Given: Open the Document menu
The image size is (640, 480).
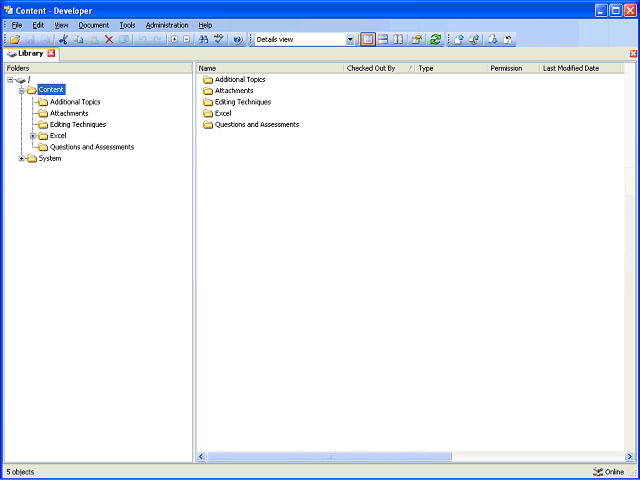Looking at the screenshot, I should [x=94, y=25].
